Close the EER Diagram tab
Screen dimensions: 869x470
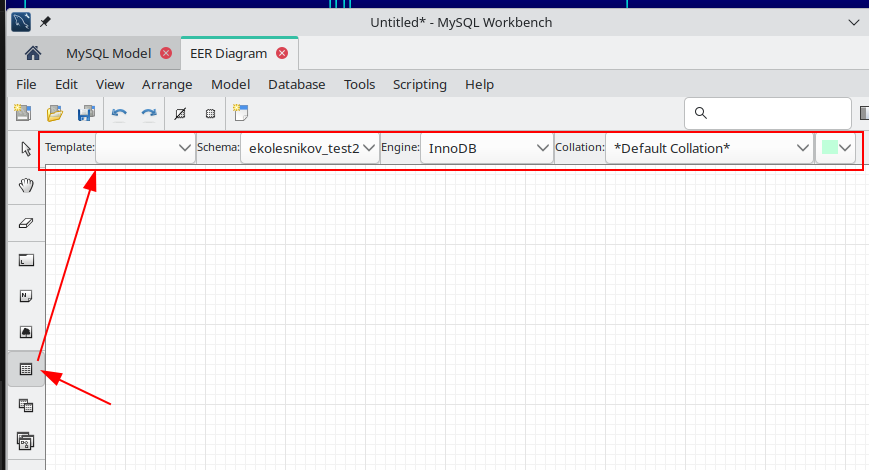[x=282, y=53]
